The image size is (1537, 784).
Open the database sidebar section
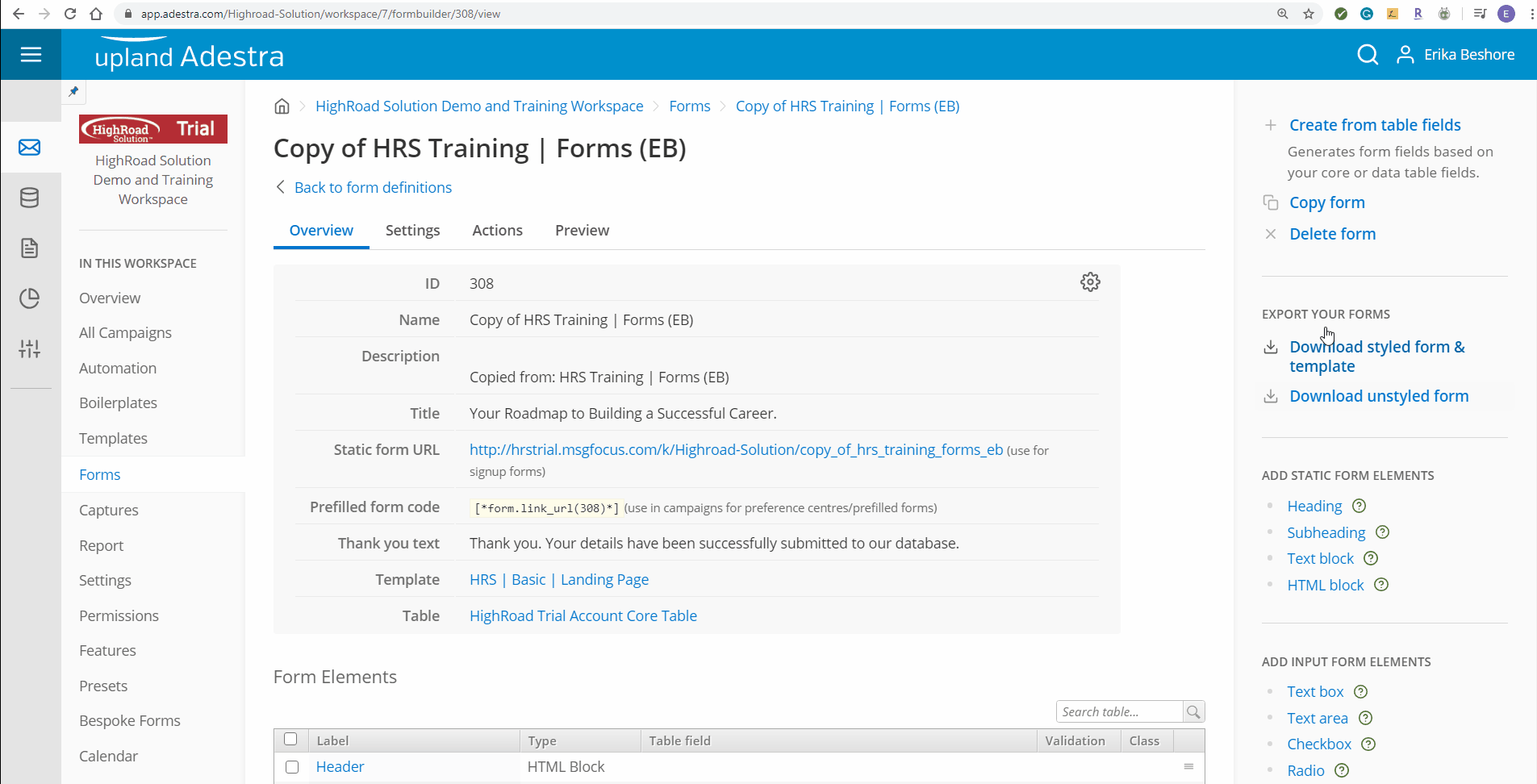(x=30, y=198)
